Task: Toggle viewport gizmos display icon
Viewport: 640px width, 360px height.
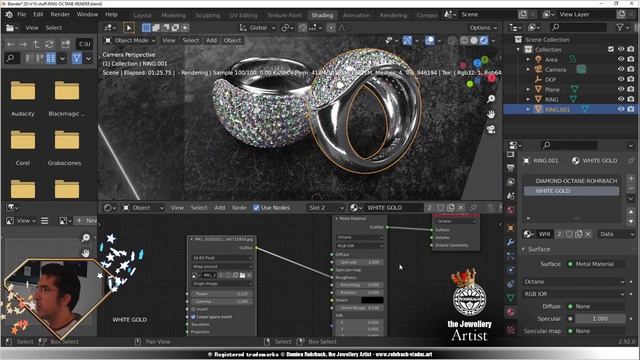Action: pos(407,40)
